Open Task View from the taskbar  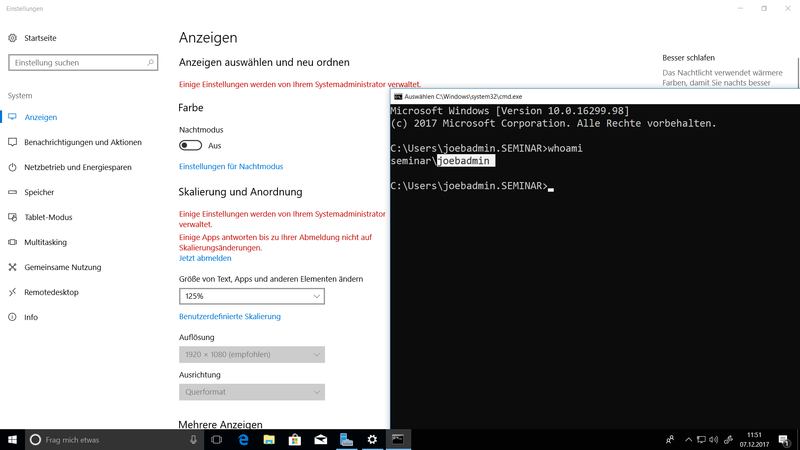[x=216, y=439]
